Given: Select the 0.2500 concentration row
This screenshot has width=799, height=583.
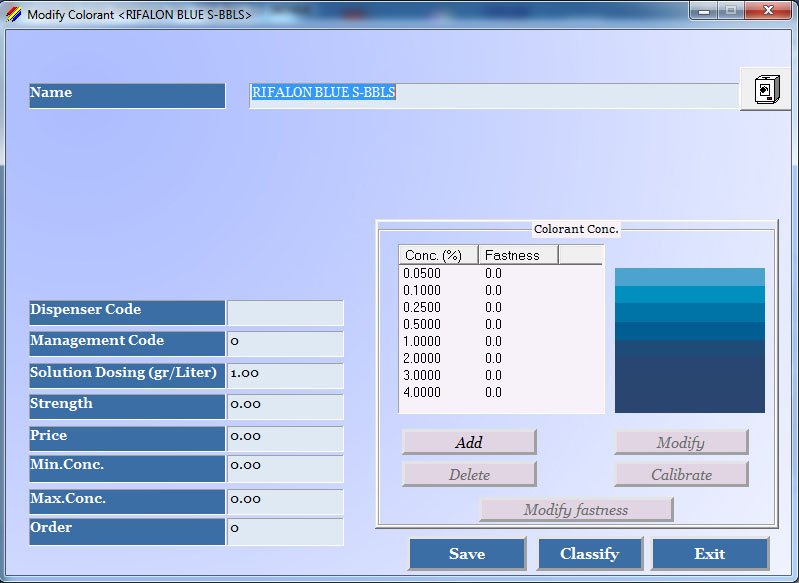Looking at the screenshot, I should (501, 307).
